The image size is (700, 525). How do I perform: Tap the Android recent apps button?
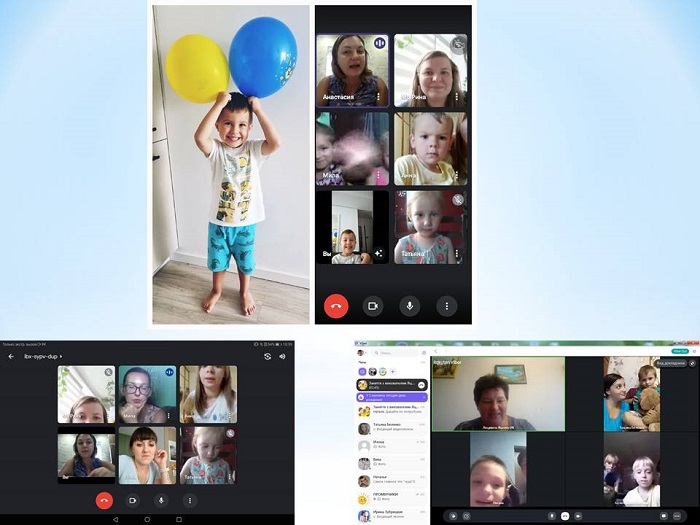pos(179,519)
